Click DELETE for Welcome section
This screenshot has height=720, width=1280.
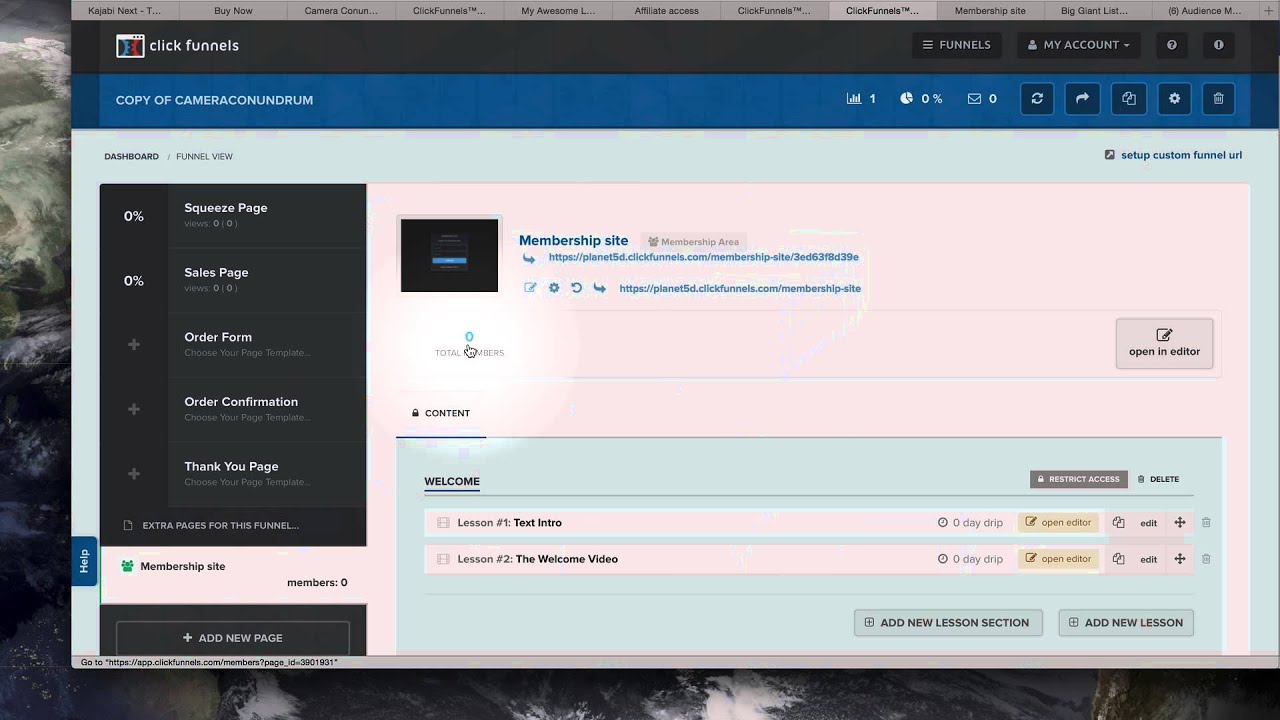[x=1158, y=479]
